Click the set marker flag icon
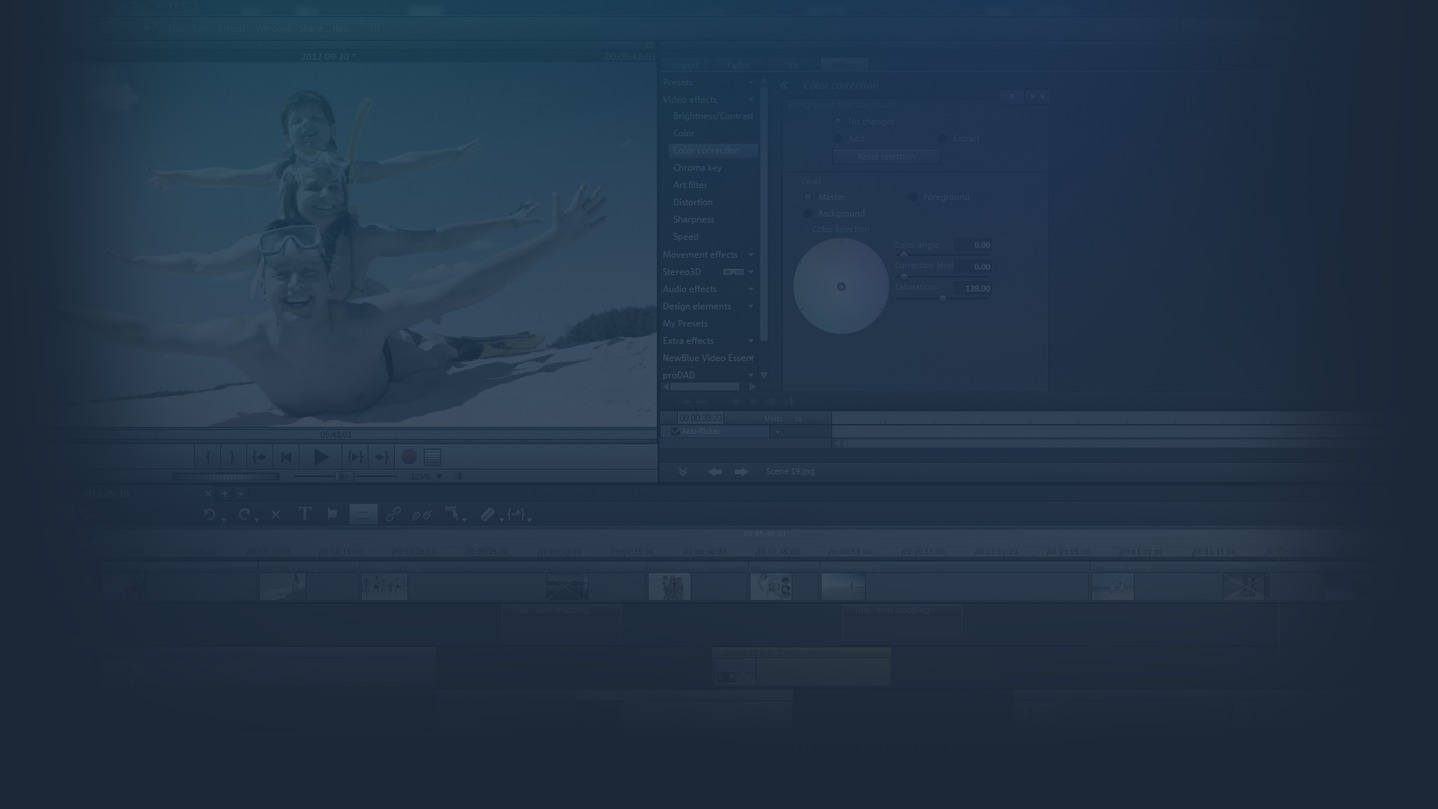The image size is (1438, 809). [332, 514]
